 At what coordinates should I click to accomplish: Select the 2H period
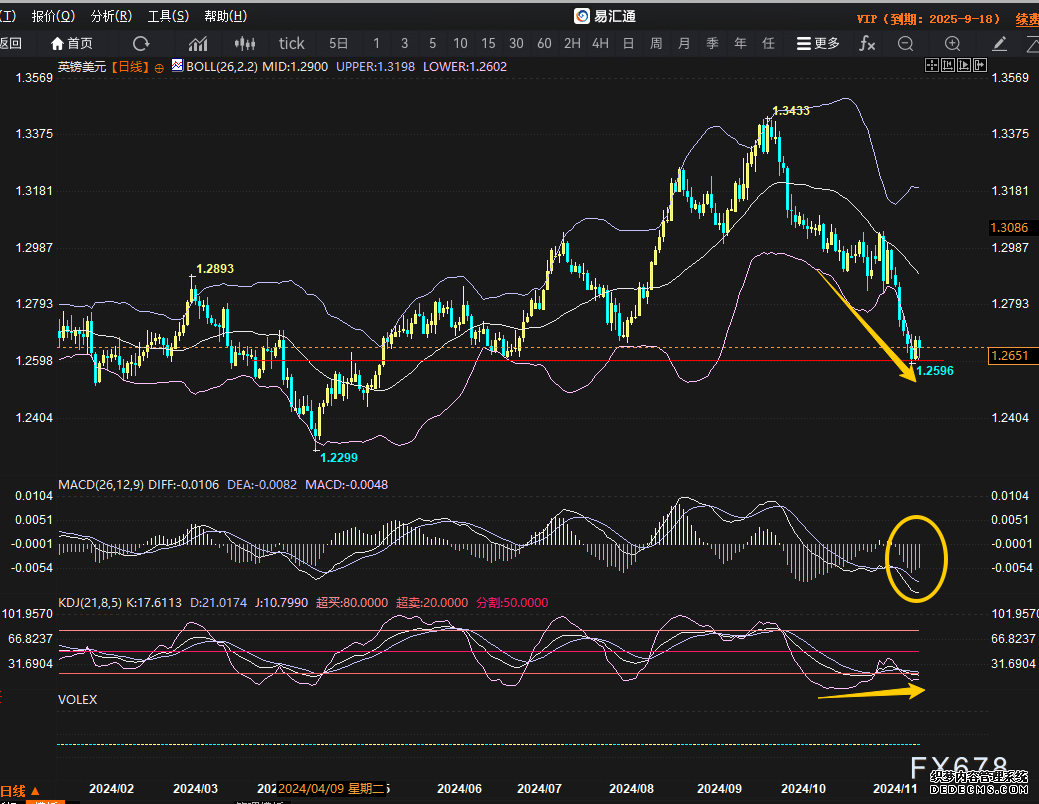[x=572, y=44]
